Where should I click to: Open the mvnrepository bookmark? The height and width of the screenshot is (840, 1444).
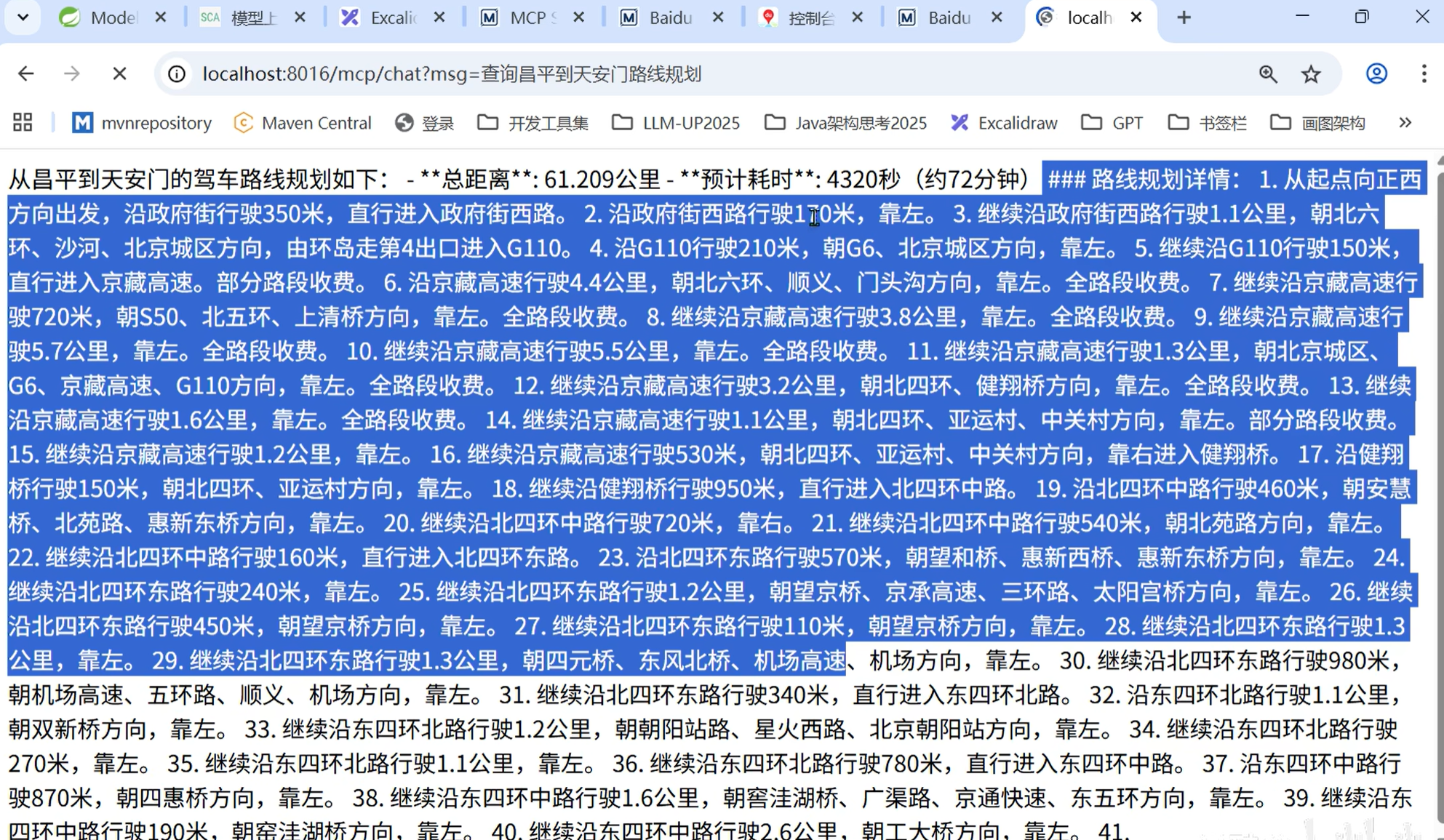point(142,123)
